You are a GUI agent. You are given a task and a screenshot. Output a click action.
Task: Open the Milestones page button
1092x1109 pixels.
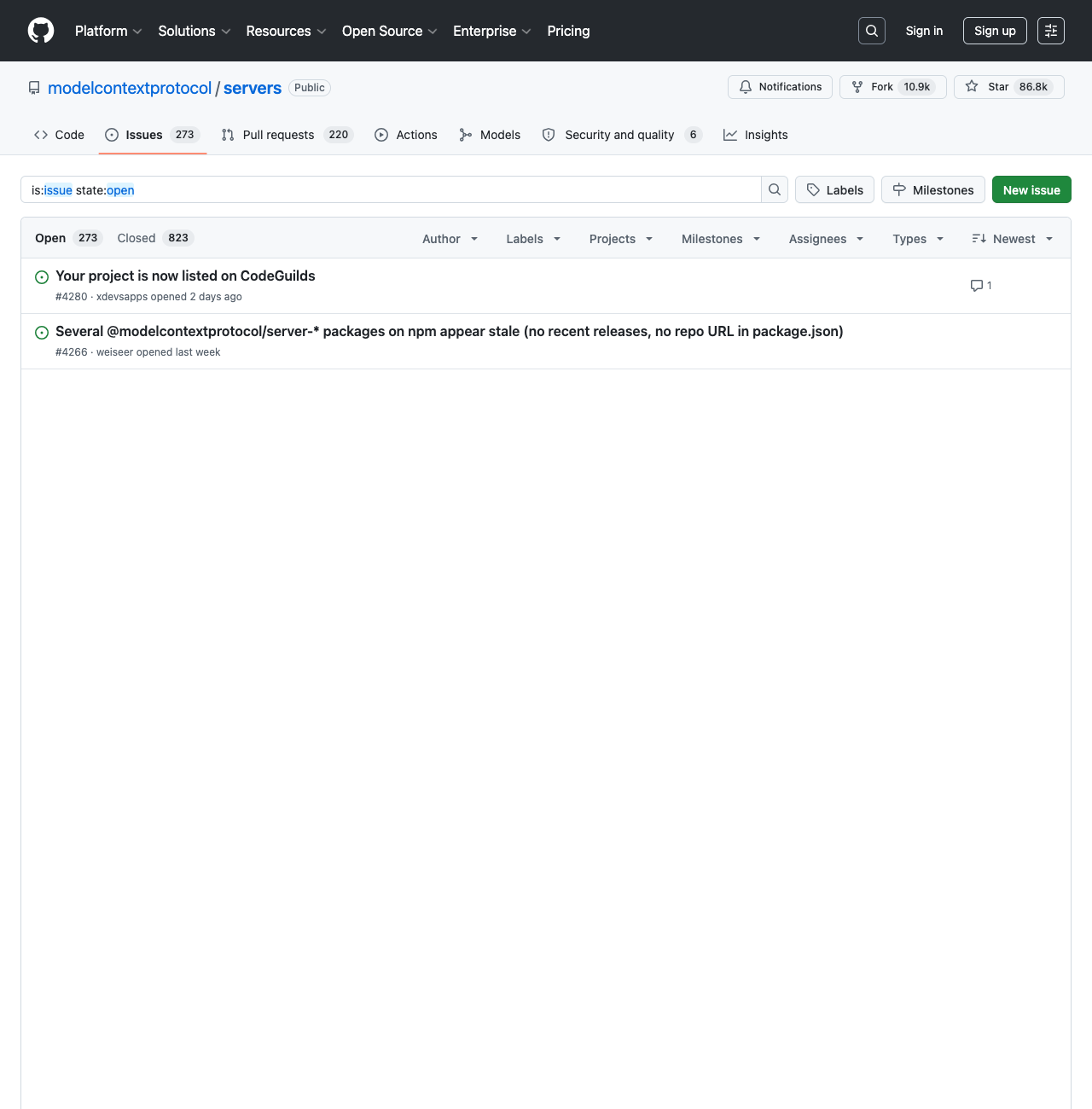(933, 189)
